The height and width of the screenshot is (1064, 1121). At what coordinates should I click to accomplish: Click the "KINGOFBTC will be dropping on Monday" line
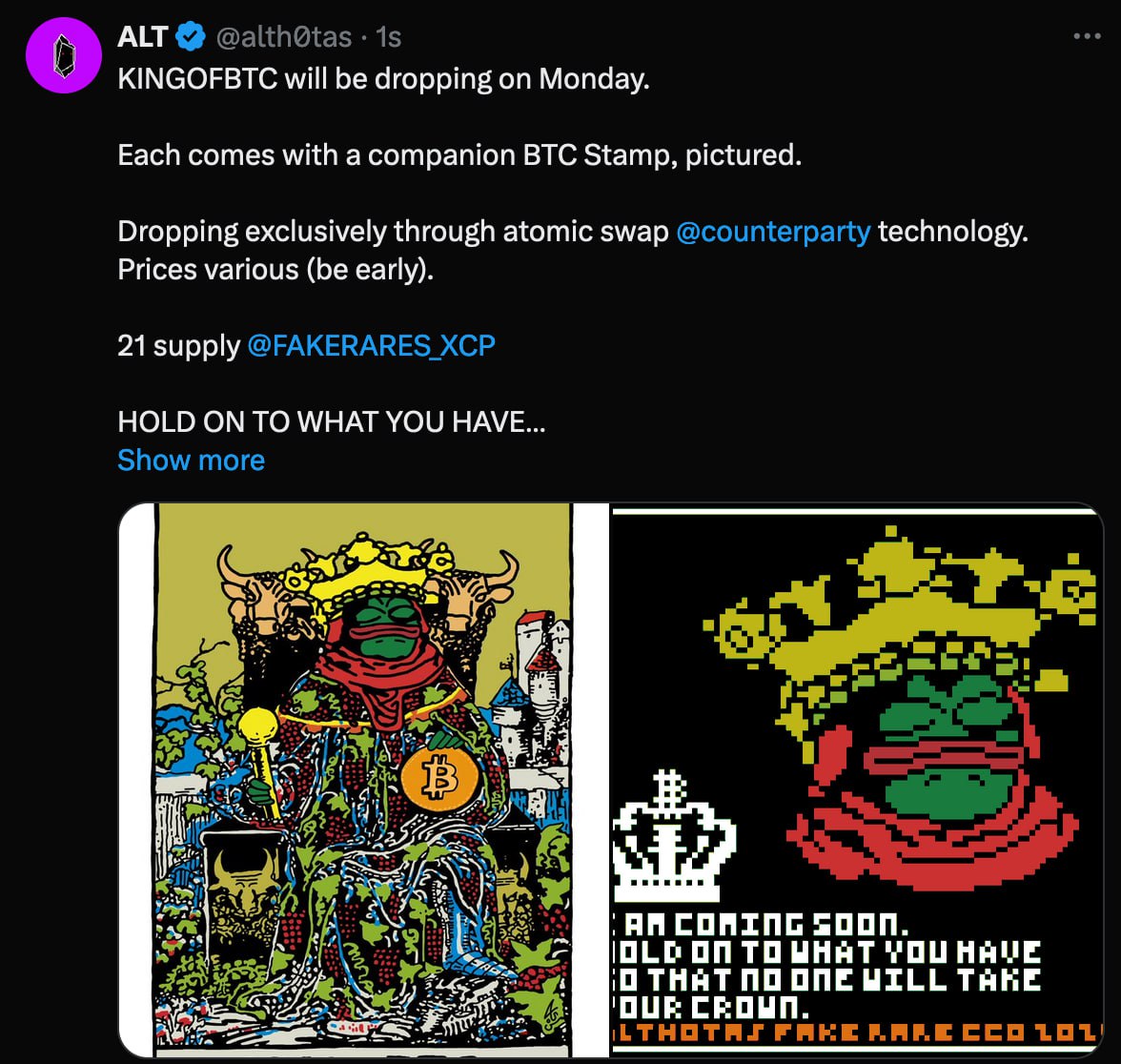coord(383,78)
